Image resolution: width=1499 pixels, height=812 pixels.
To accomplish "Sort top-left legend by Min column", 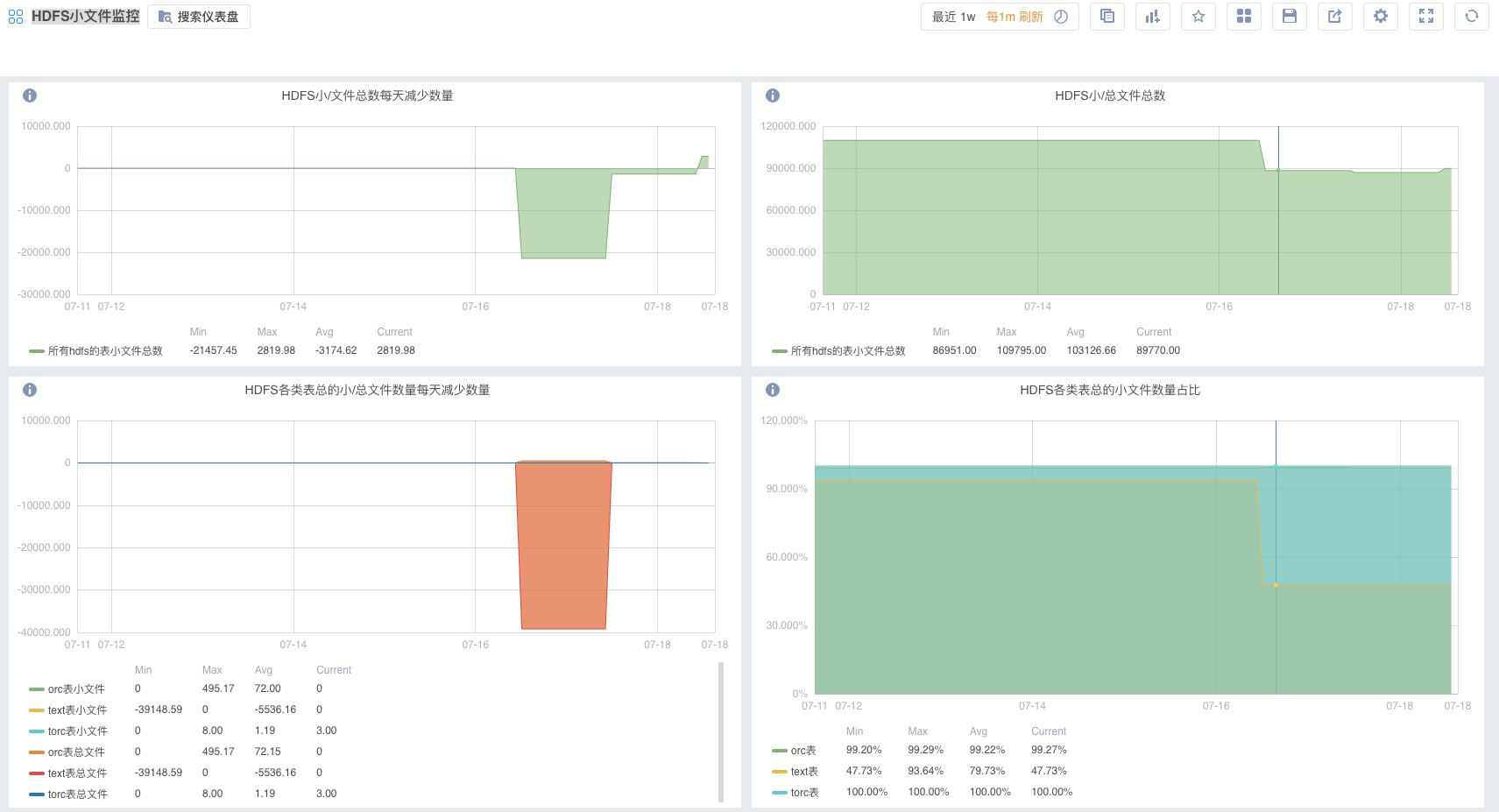I will [x=198, y=332].
